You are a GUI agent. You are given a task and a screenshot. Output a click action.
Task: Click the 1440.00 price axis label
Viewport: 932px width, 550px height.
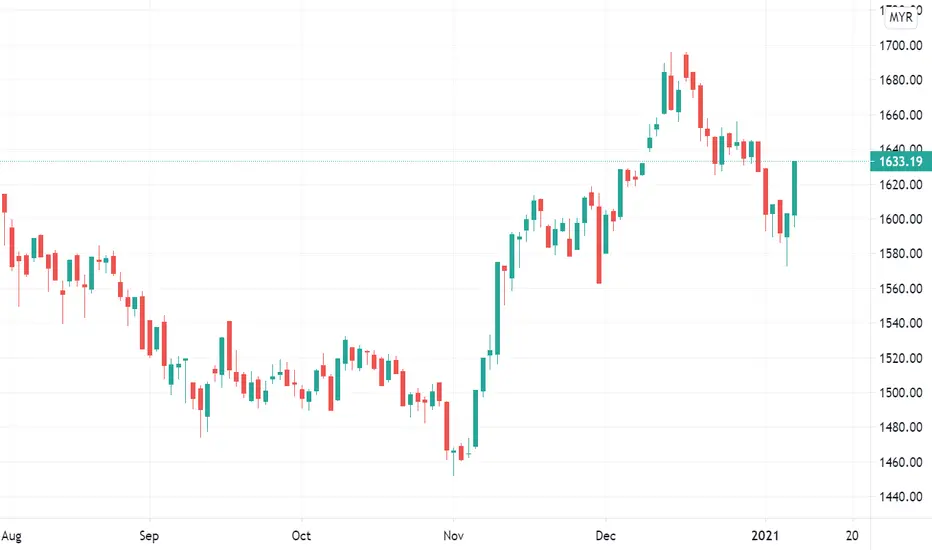[x=900, y=496]
